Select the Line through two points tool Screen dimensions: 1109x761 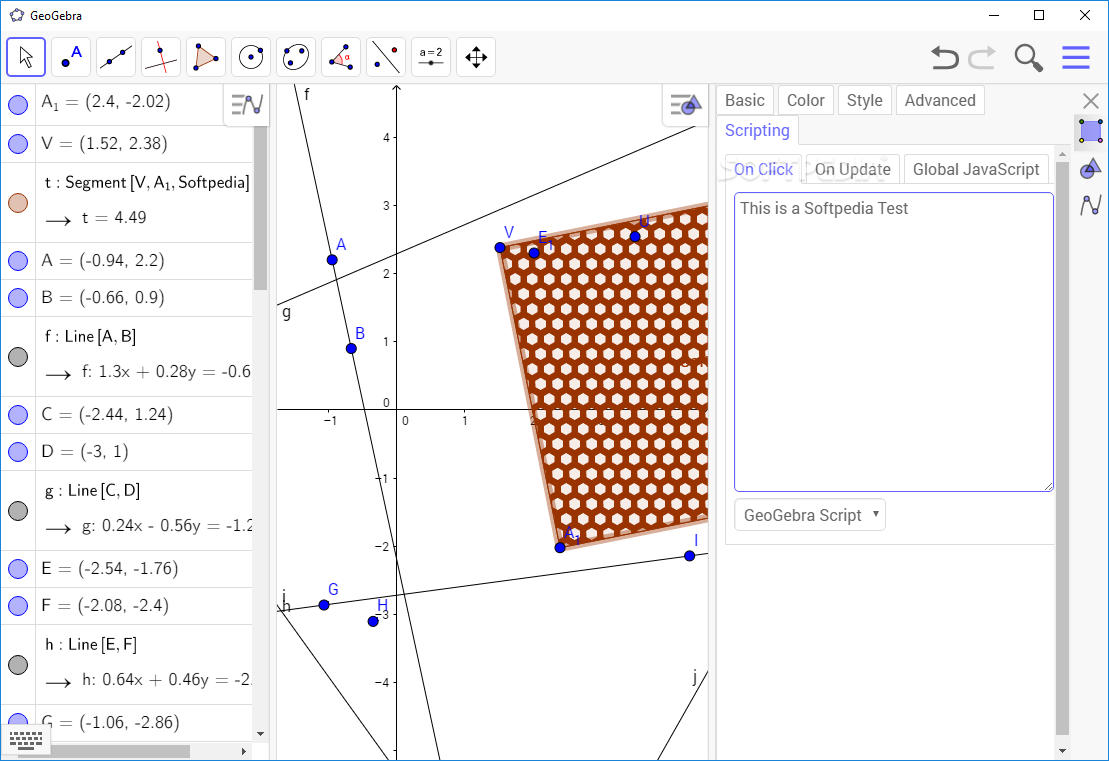116,57
